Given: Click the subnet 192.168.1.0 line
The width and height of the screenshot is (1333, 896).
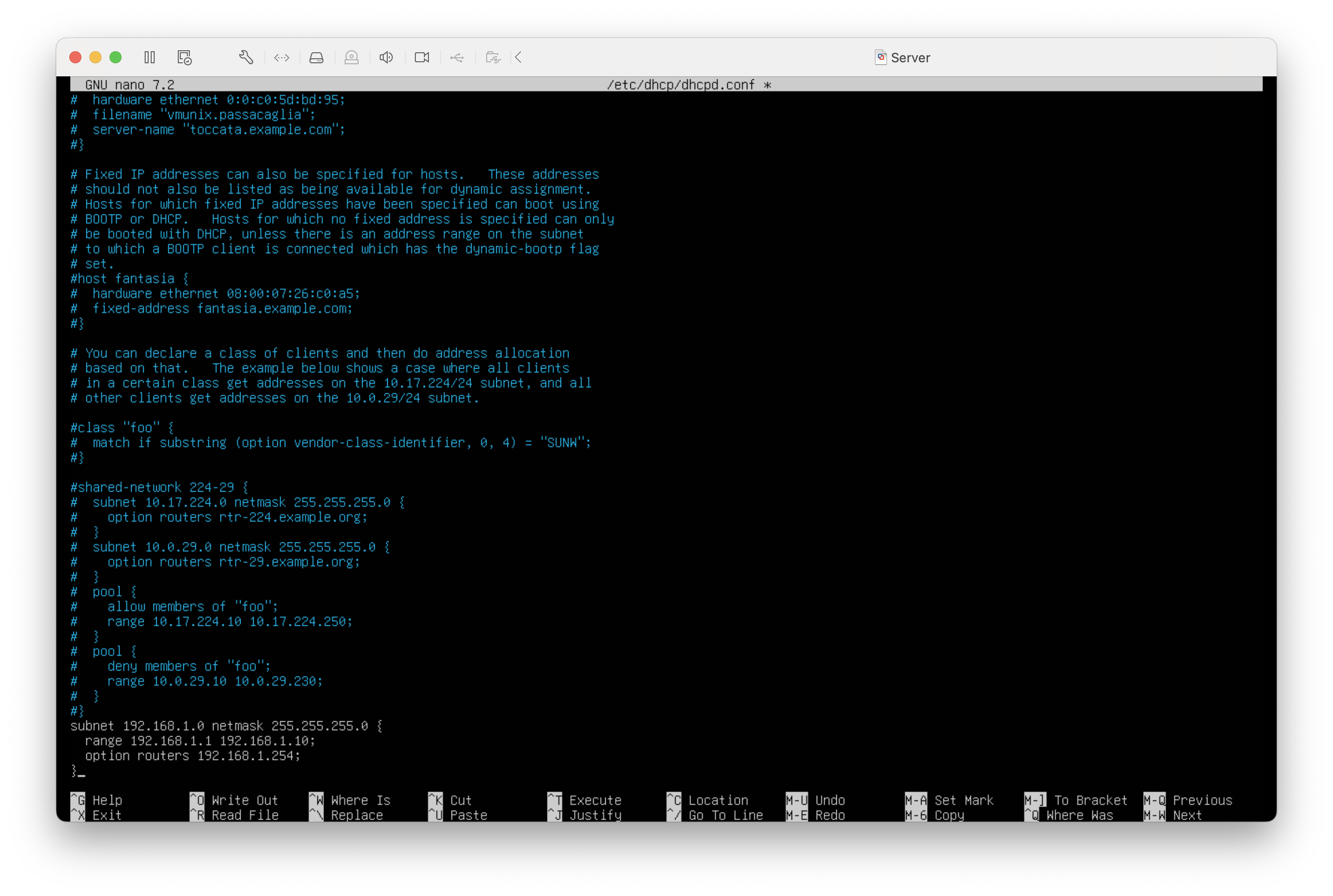Looking at the screenshot, I should pyautogui.click(x=226, y=726).
